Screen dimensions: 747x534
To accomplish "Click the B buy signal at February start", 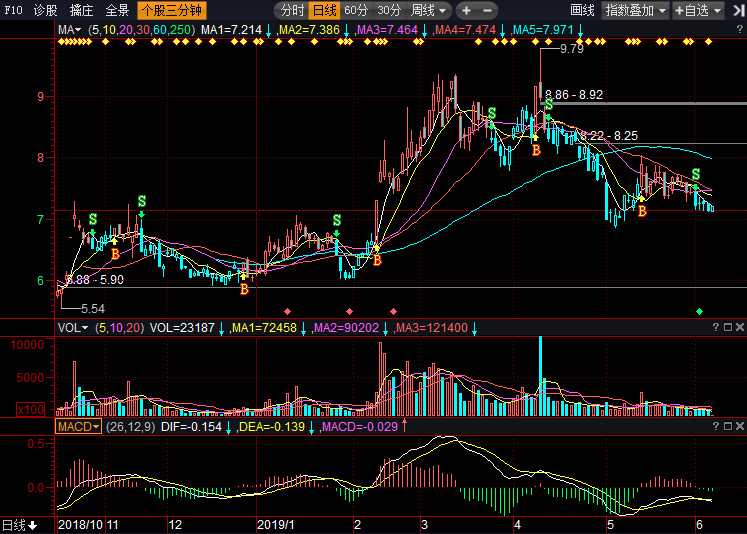I will 377,261.
